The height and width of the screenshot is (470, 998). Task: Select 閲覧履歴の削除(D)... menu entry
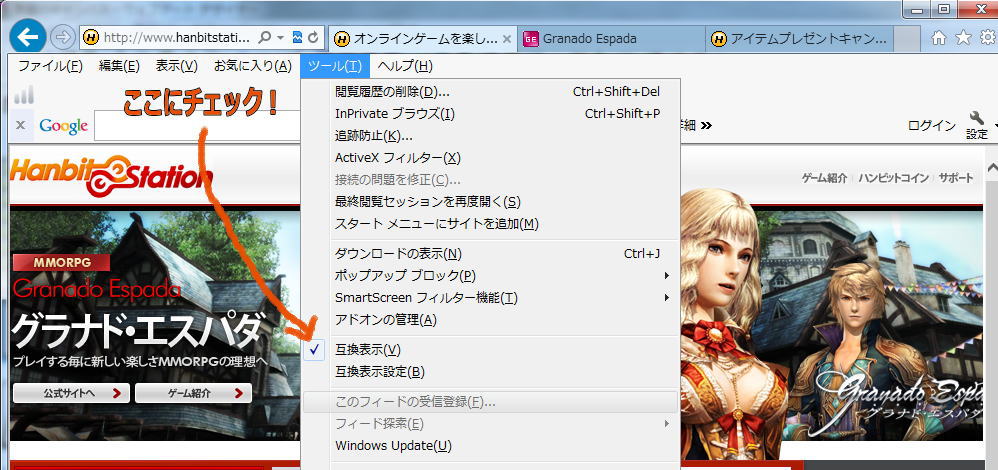coord(490,92)
